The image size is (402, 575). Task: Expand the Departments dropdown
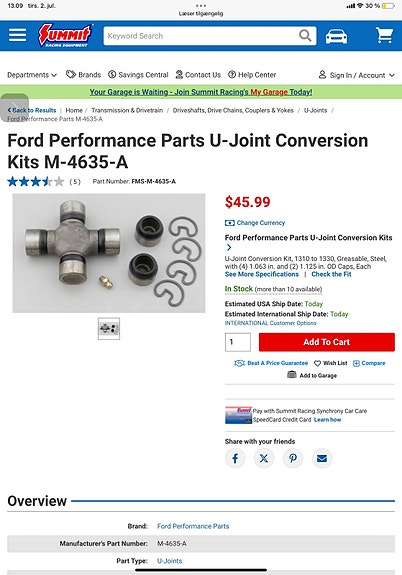tap(32, 75)
